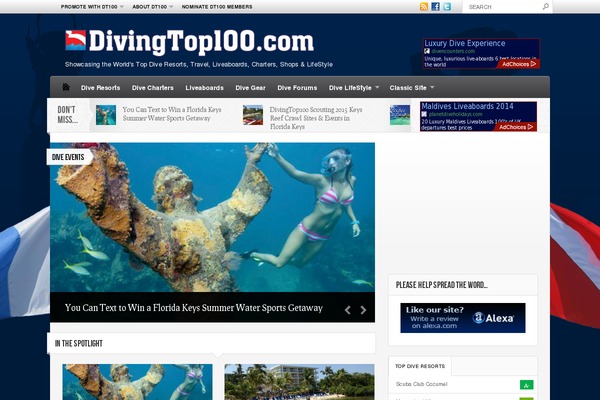Open Nominate DT100 Members page

point(217,7)
